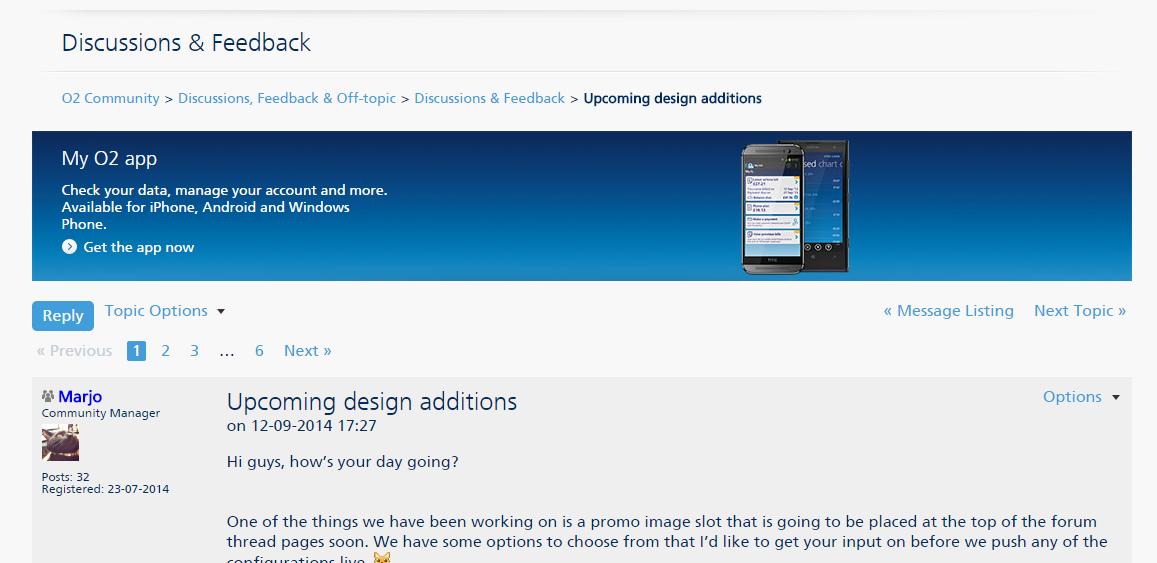Open Discussions & Feedback breadcrumb link
This screenshot has height=563, width=1157.
[x=489, y=99]
